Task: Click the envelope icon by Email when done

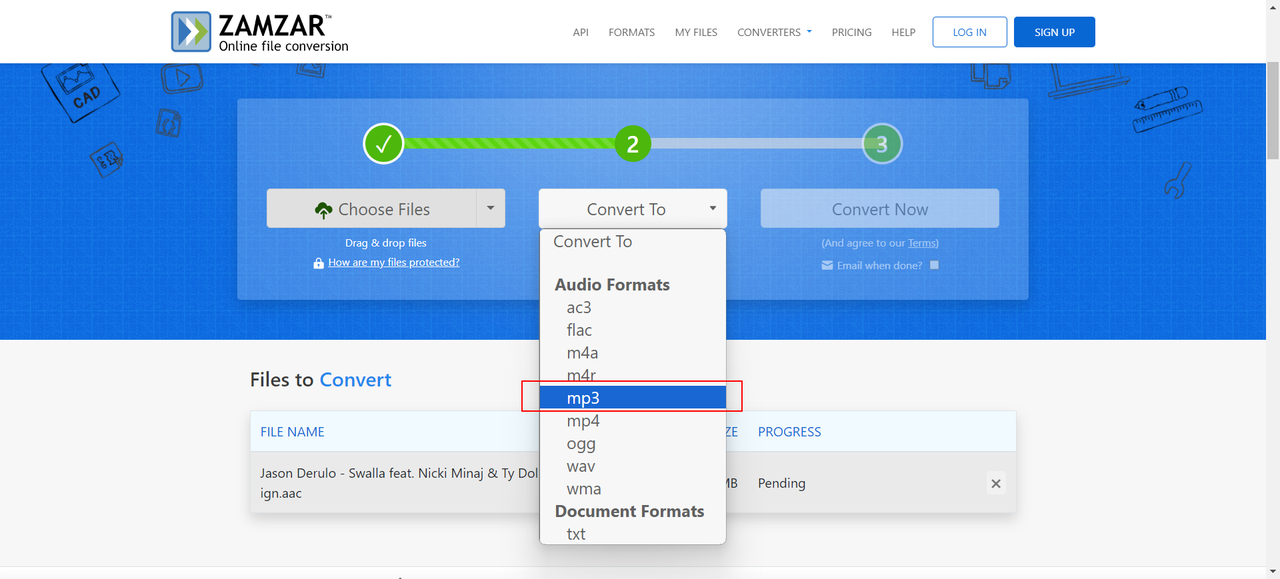Action: (x=827, y=266)
